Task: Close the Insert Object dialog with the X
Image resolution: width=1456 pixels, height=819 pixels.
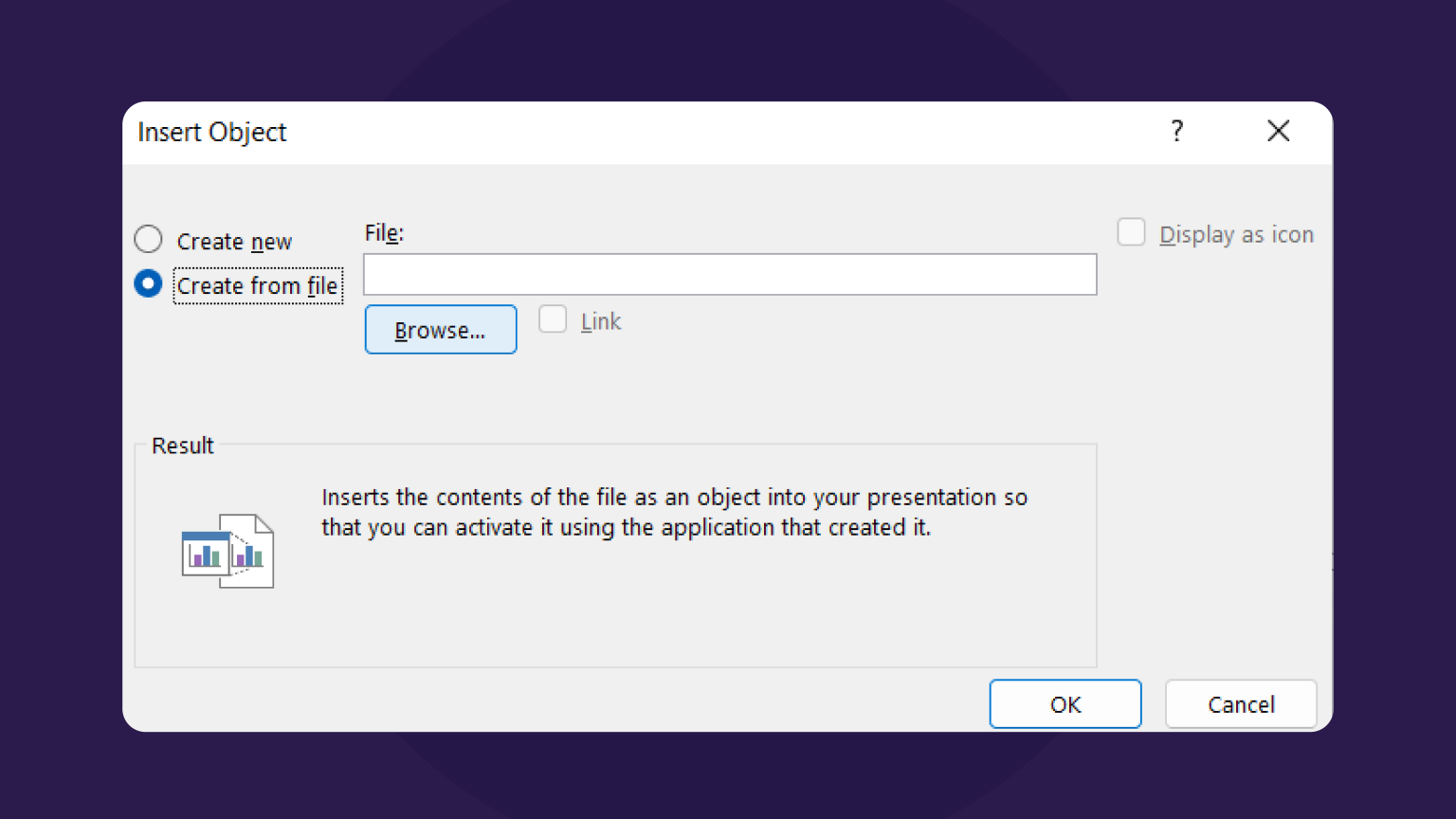Action: [1278, 132]
